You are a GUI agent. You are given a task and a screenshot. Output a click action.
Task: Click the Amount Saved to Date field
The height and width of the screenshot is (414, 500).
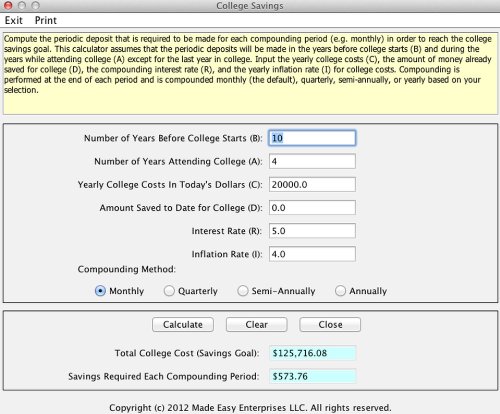point(312,208)
